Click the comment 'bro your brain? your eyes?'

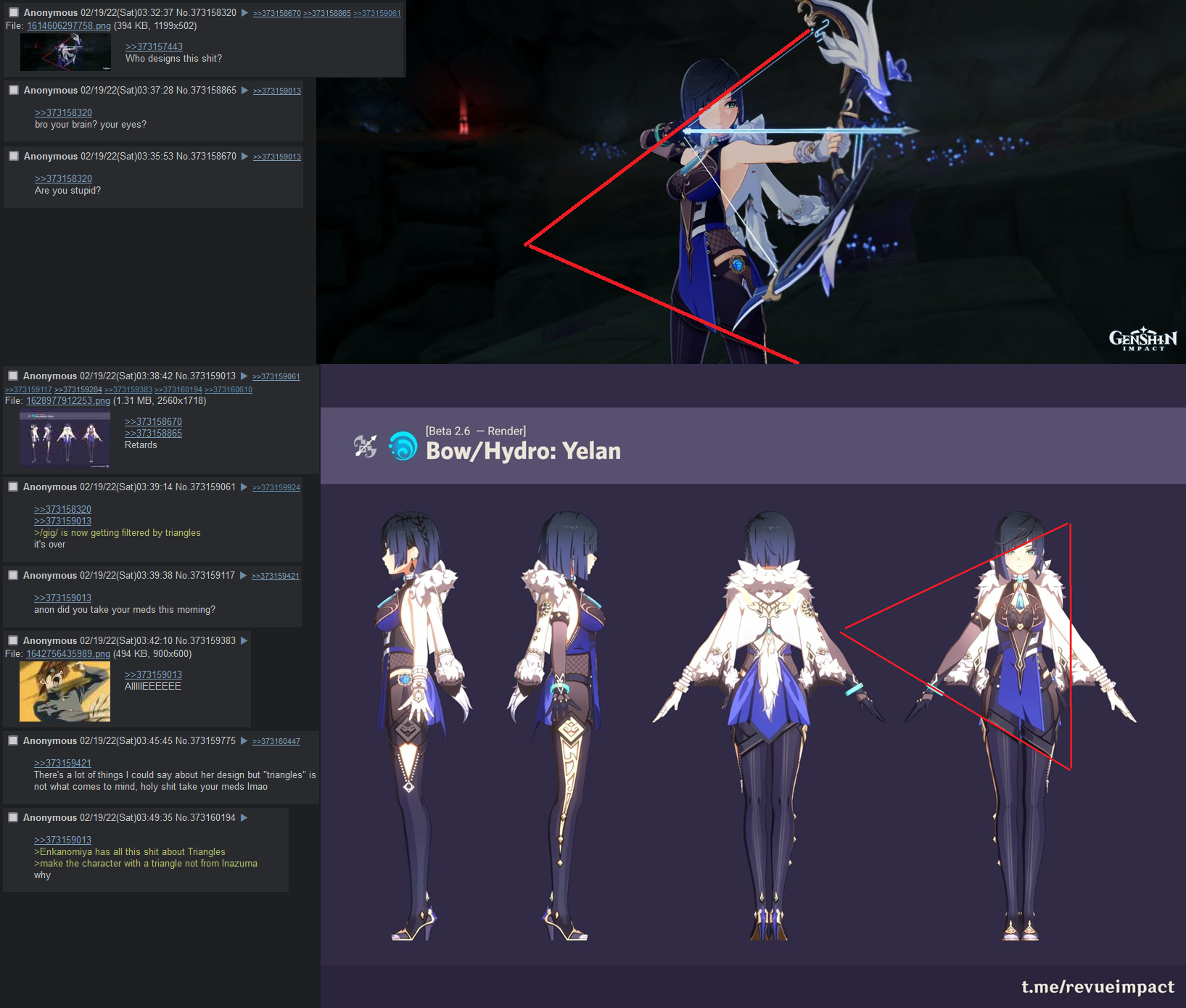(x=91, y=125)
